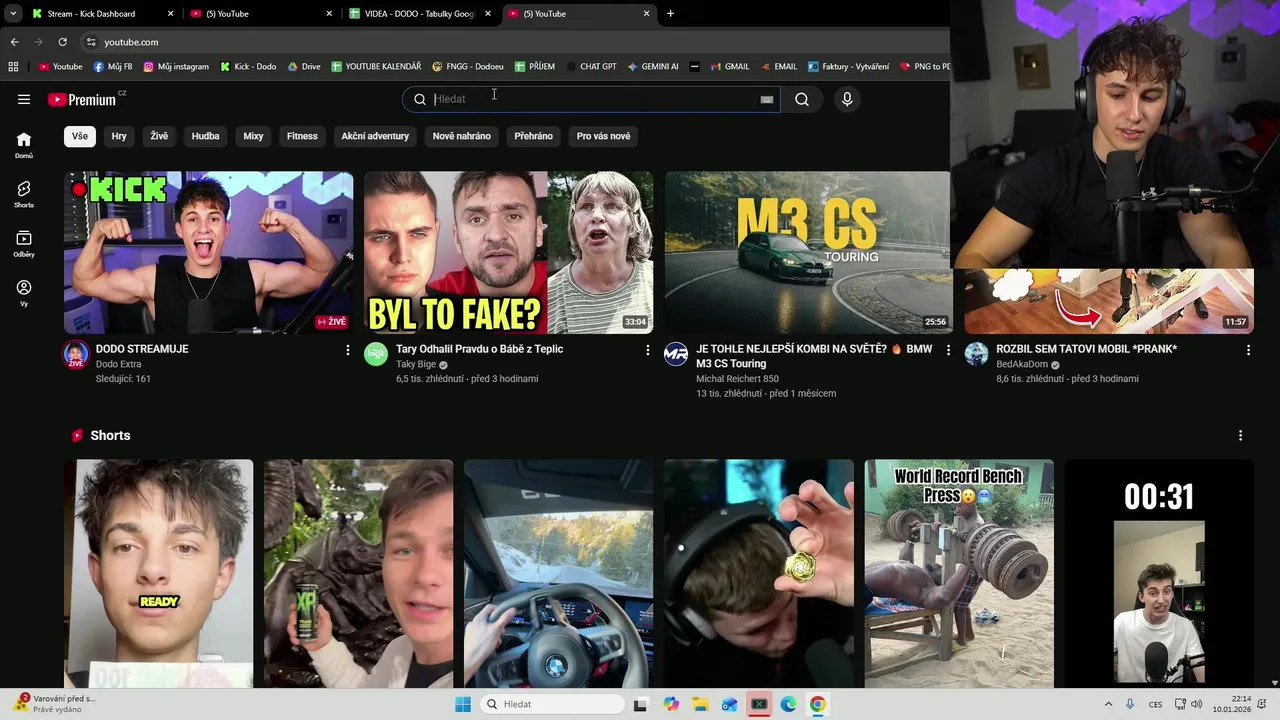Open the Michal Reichert 850 channel avatar

coord(676,354)
